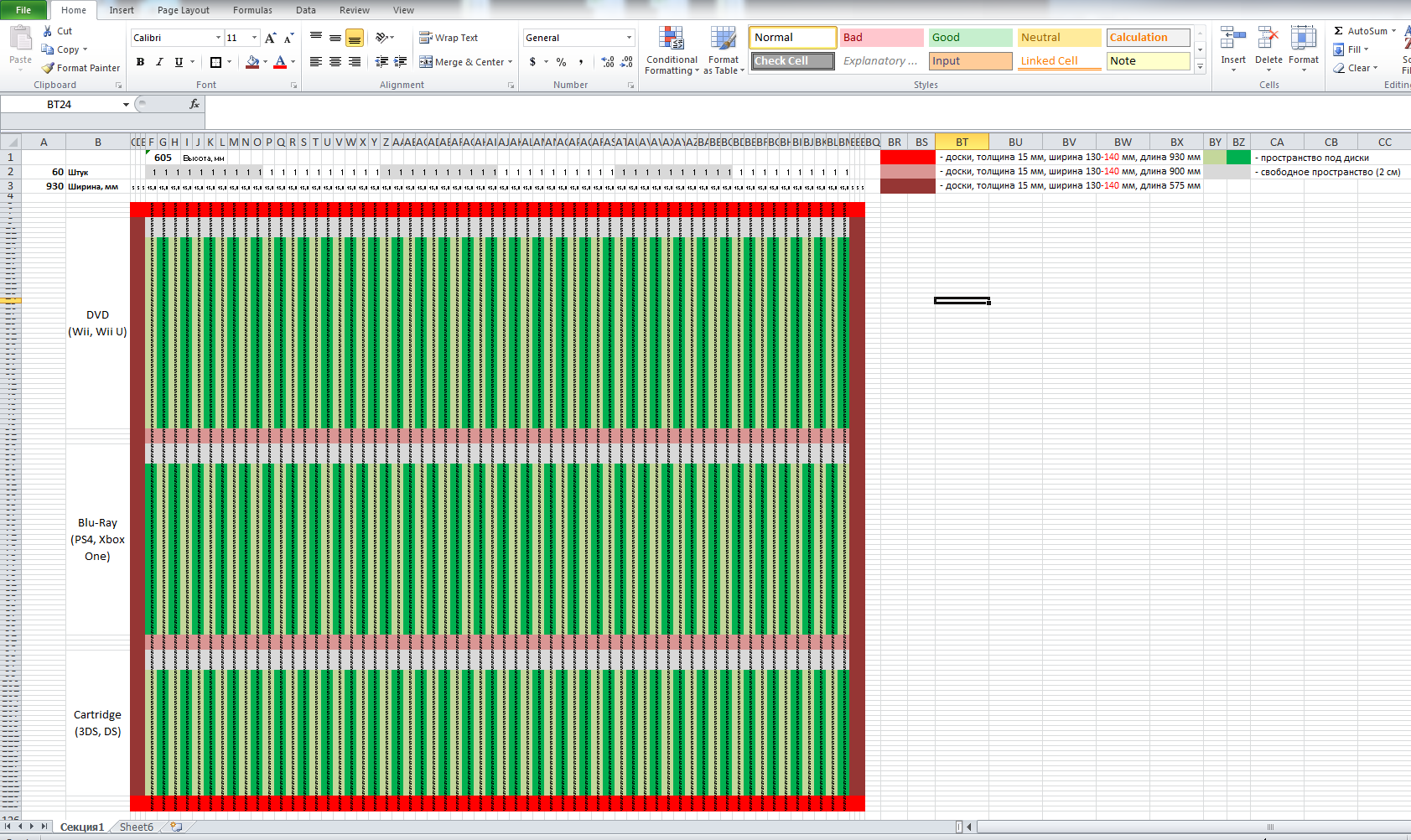Image resolution: width=1411 pixels, height=840 pixels.
Task: Toggle Wrap Text on
Action: pos(449,38)
